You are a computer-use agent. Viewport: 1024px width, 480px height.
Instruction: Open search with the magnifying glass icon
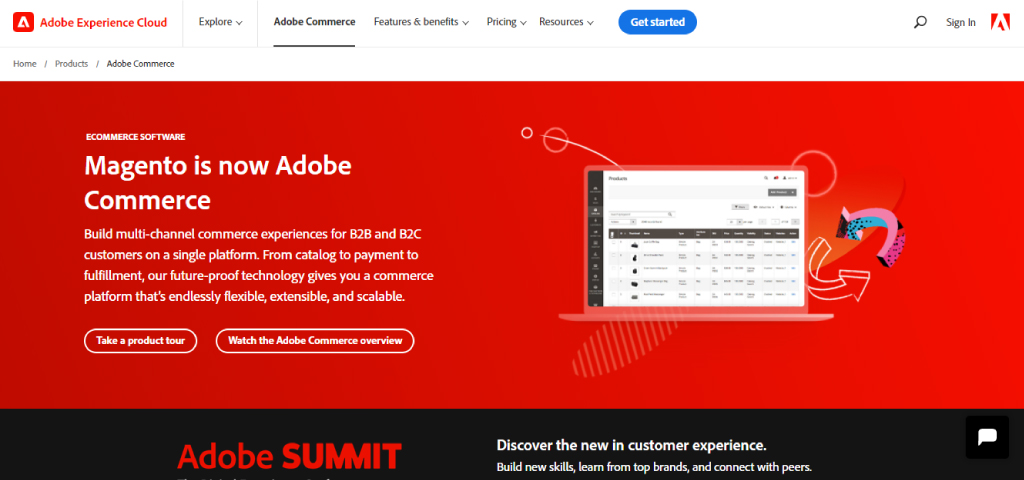[920, 22]
